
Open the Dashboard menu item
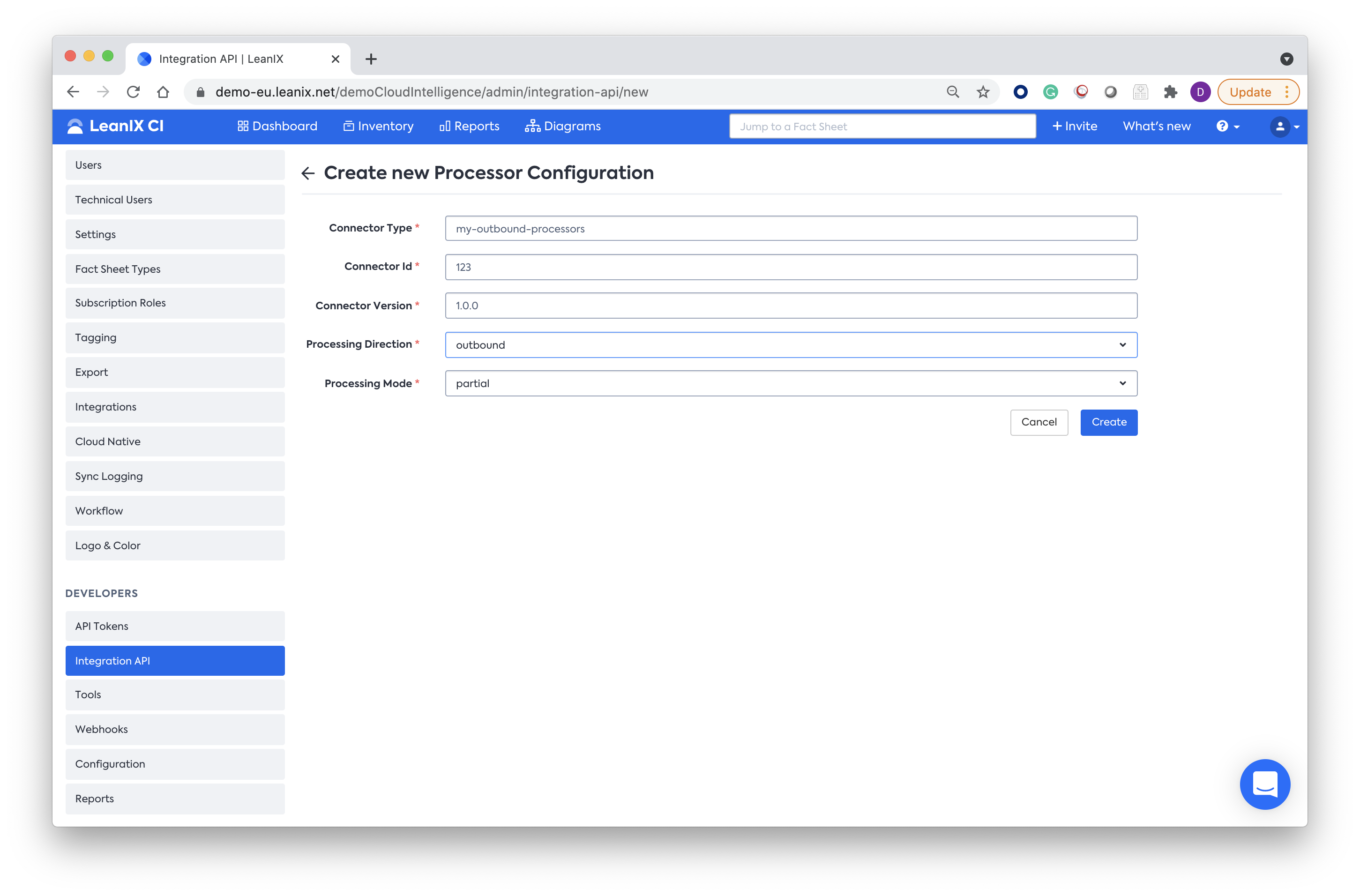277,126
